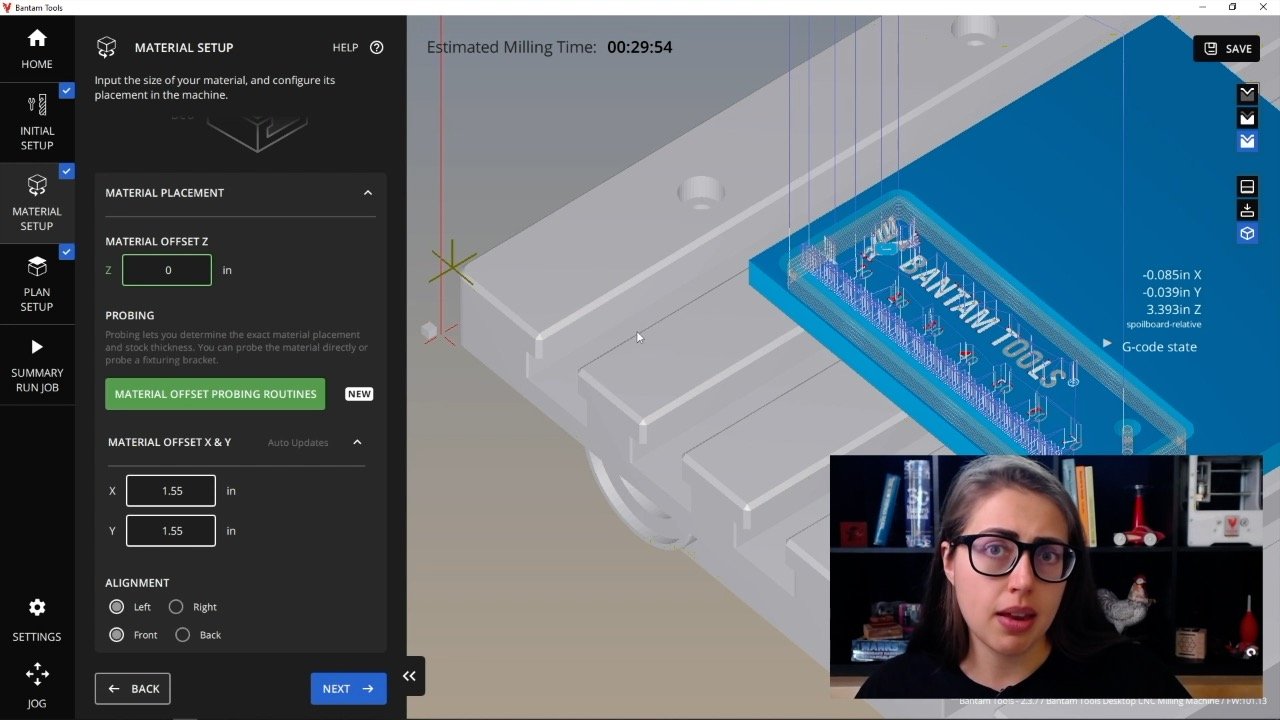
Task: Click the 3D preview thumbnail in Material Setup
Action: pos(256,132)
